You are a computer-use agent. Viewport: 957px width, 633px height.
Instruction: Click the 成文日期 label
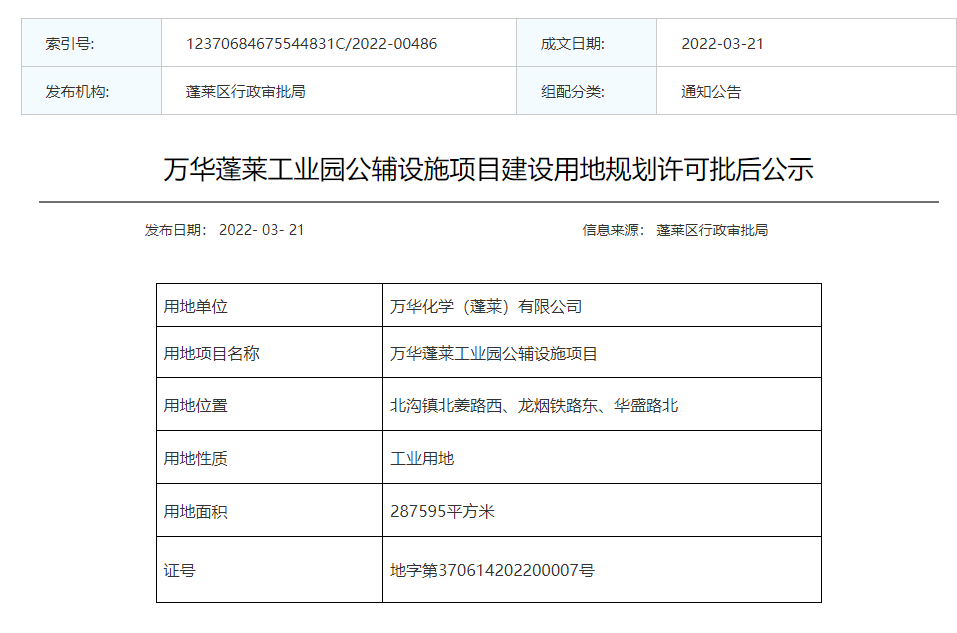click(x=572, y=44)
